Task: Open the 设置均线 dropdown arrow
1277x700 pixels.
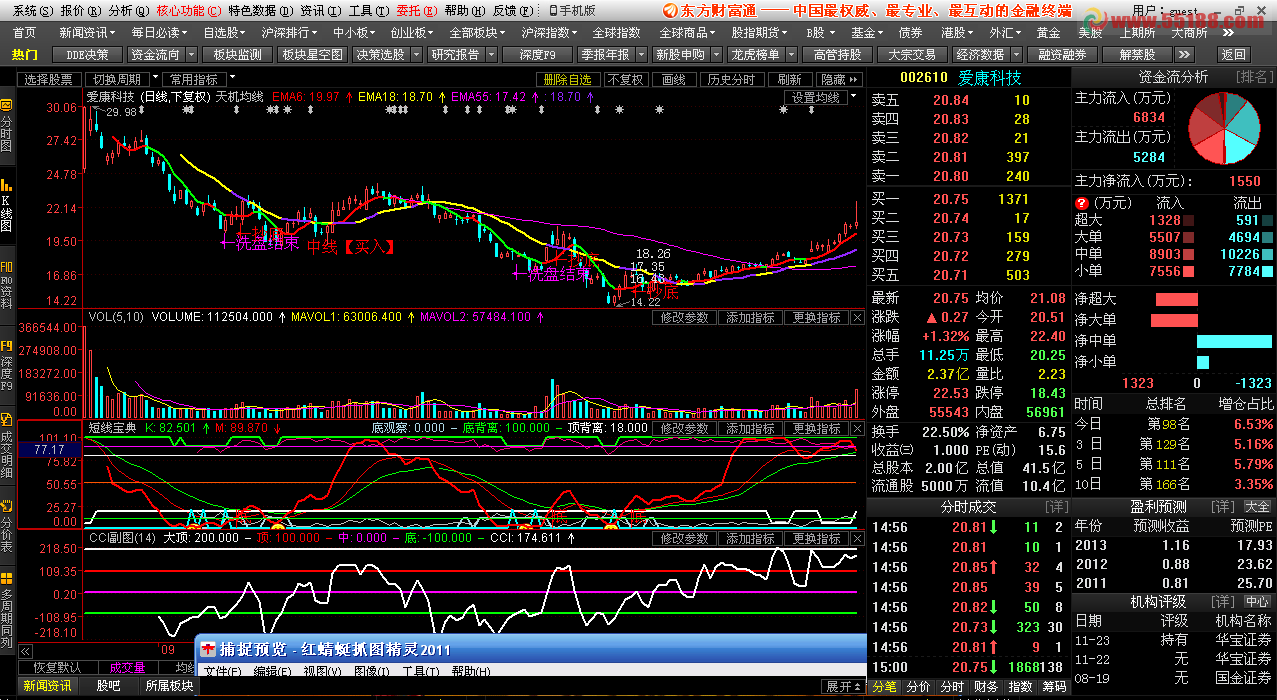Action: pyautogui.click(x=852, y=97)
